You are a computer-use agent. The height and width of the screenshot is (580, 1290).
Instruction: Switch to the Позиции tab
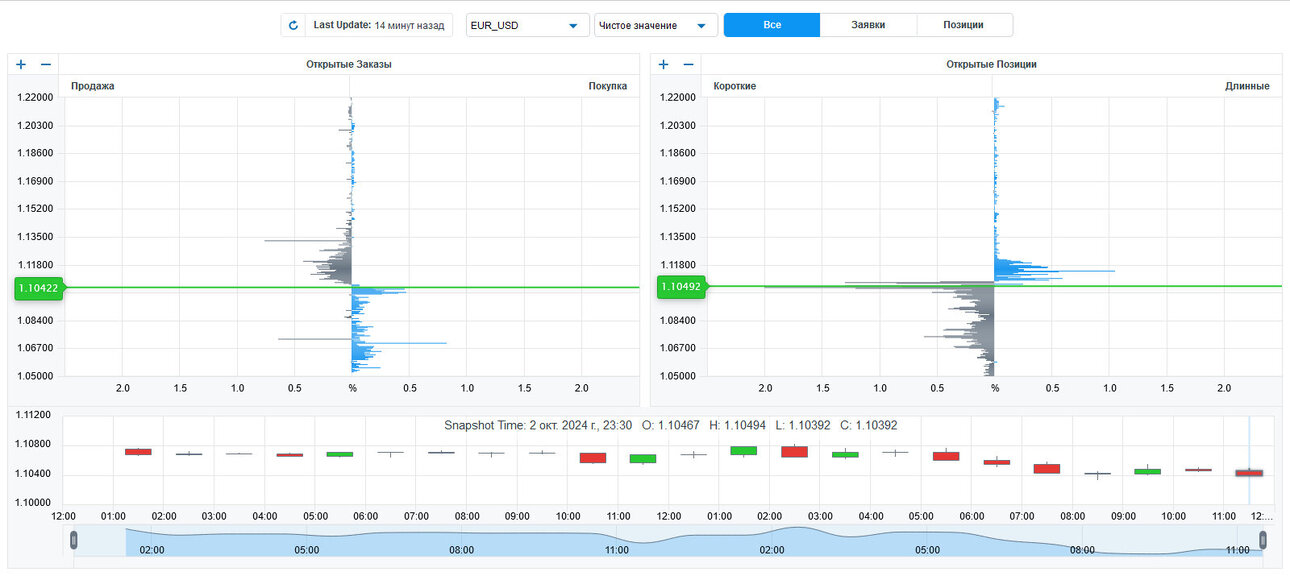pyautogui.click(x=964, y=25)
